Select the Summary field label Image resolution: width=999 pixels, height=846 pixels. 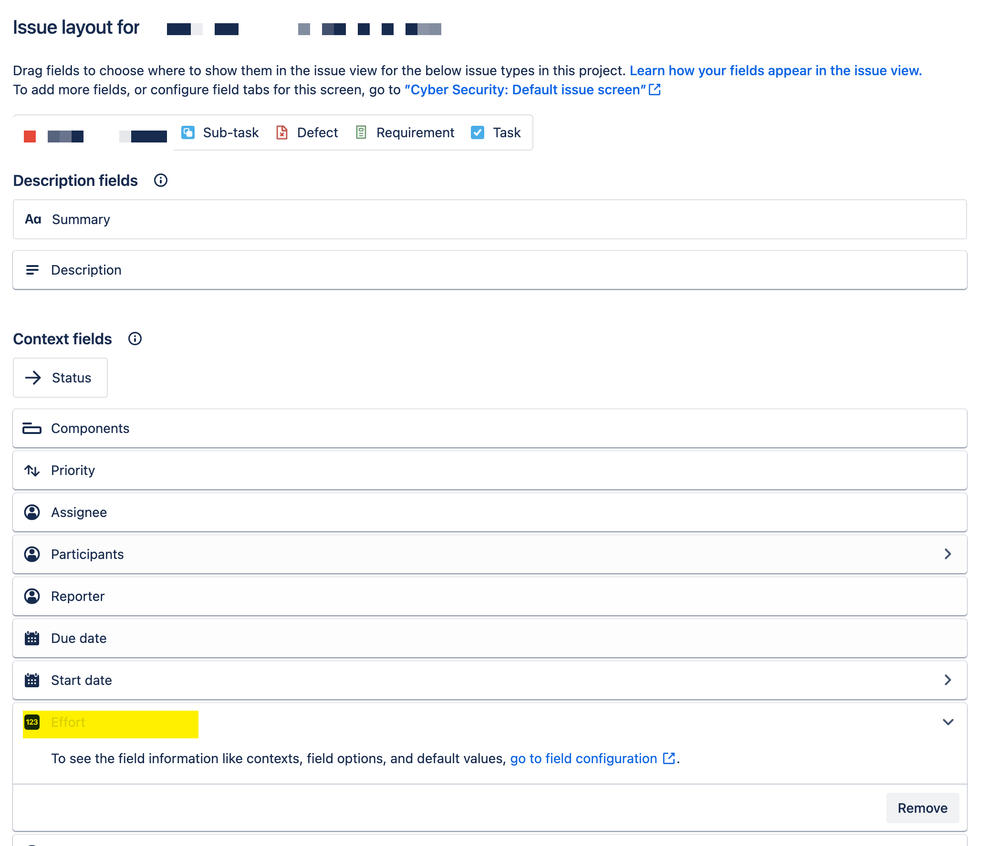tap(81, 219)
